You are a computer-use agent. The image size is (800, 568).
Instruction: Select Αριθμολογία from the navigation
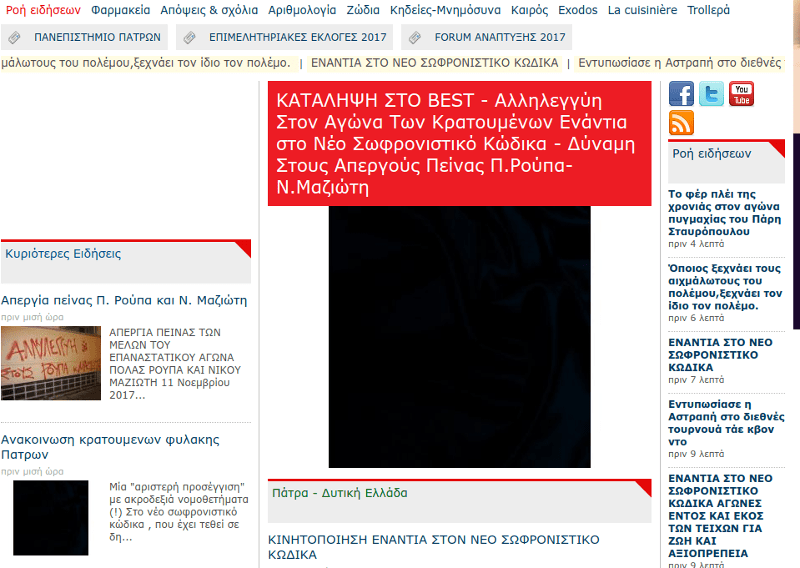[x=302, y=10]
